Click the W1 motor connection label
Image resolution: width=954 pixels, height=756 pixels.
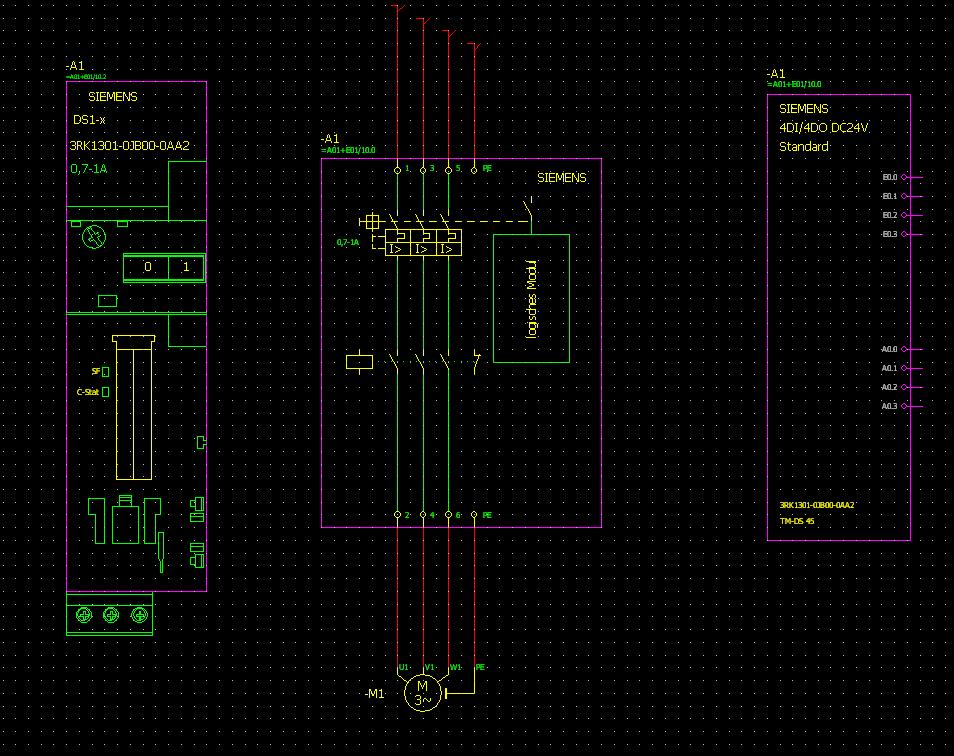click(x=456, y=667)
